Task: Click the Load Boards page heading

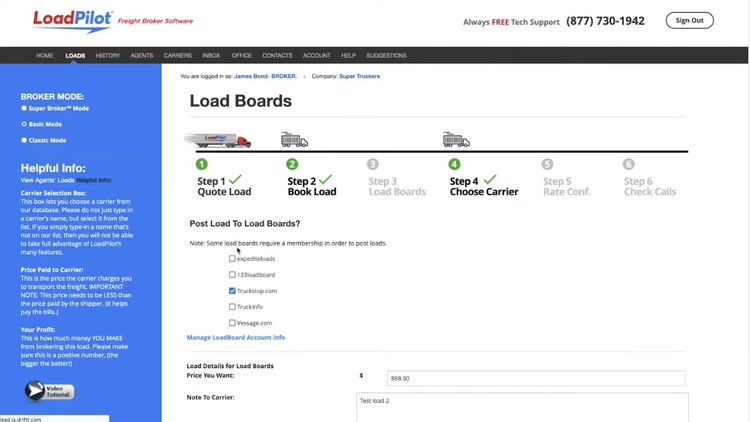Action: click(x=241, y=101)
